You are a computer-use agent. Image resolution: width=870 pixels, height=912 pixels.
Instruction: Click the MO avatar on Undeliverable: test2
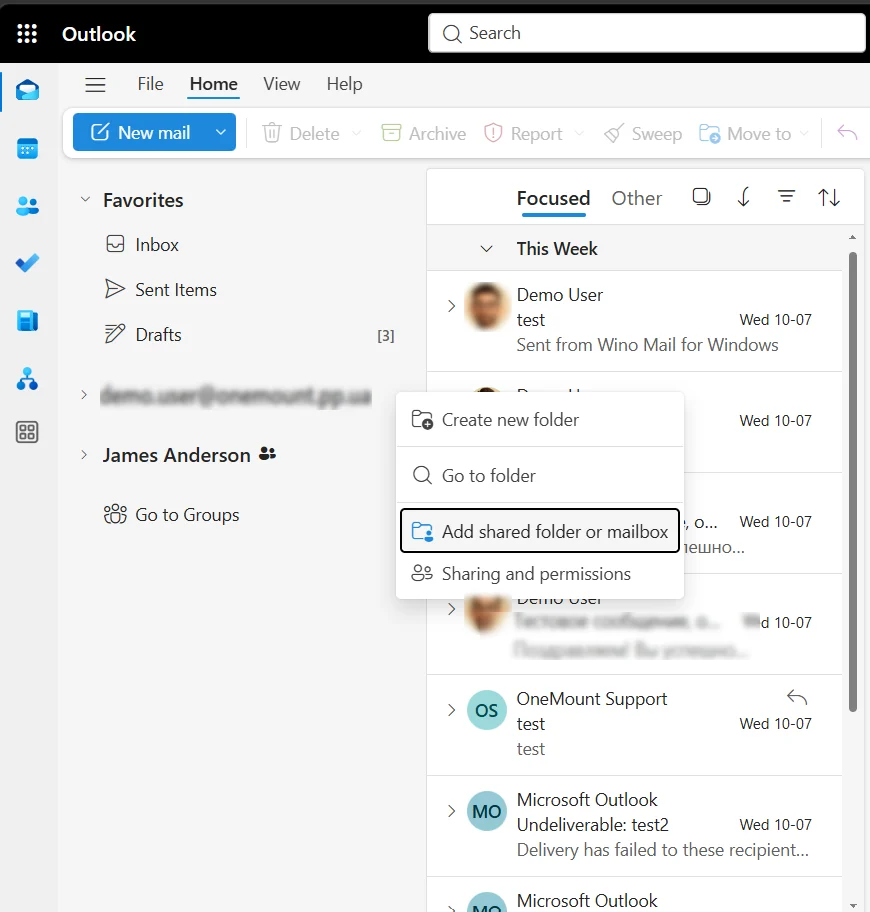pyautogui.click(x=487, y=811)
